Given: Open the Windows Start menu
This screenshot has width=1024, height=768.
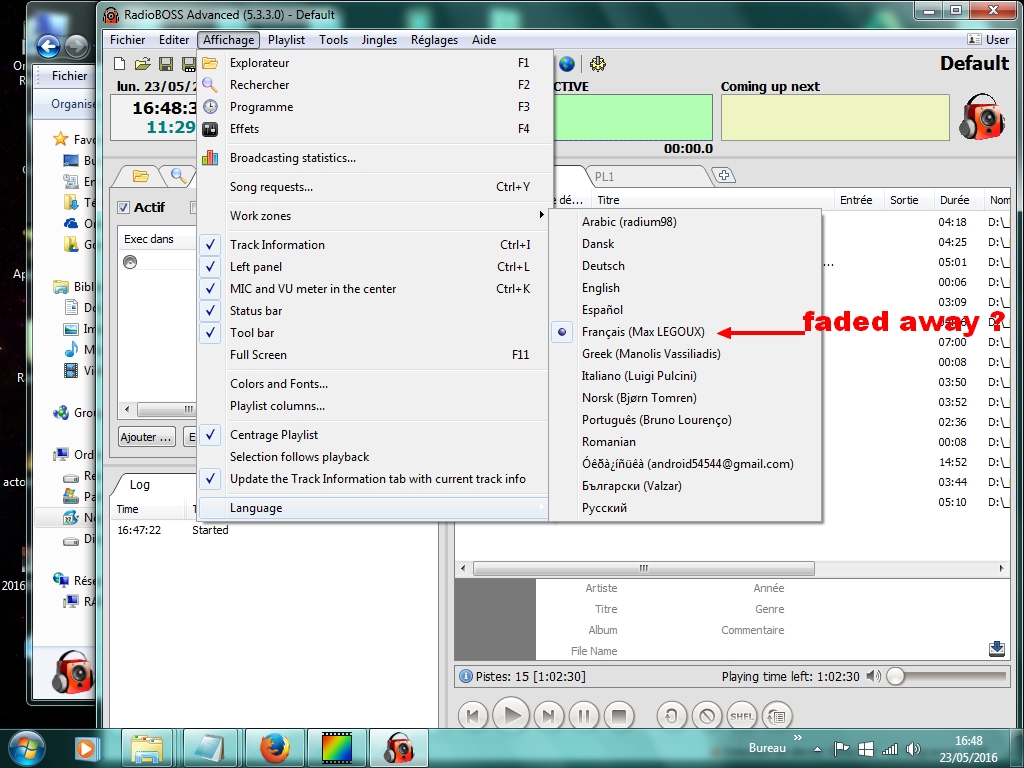Looking at the screenshot, I should coord(26,748).
